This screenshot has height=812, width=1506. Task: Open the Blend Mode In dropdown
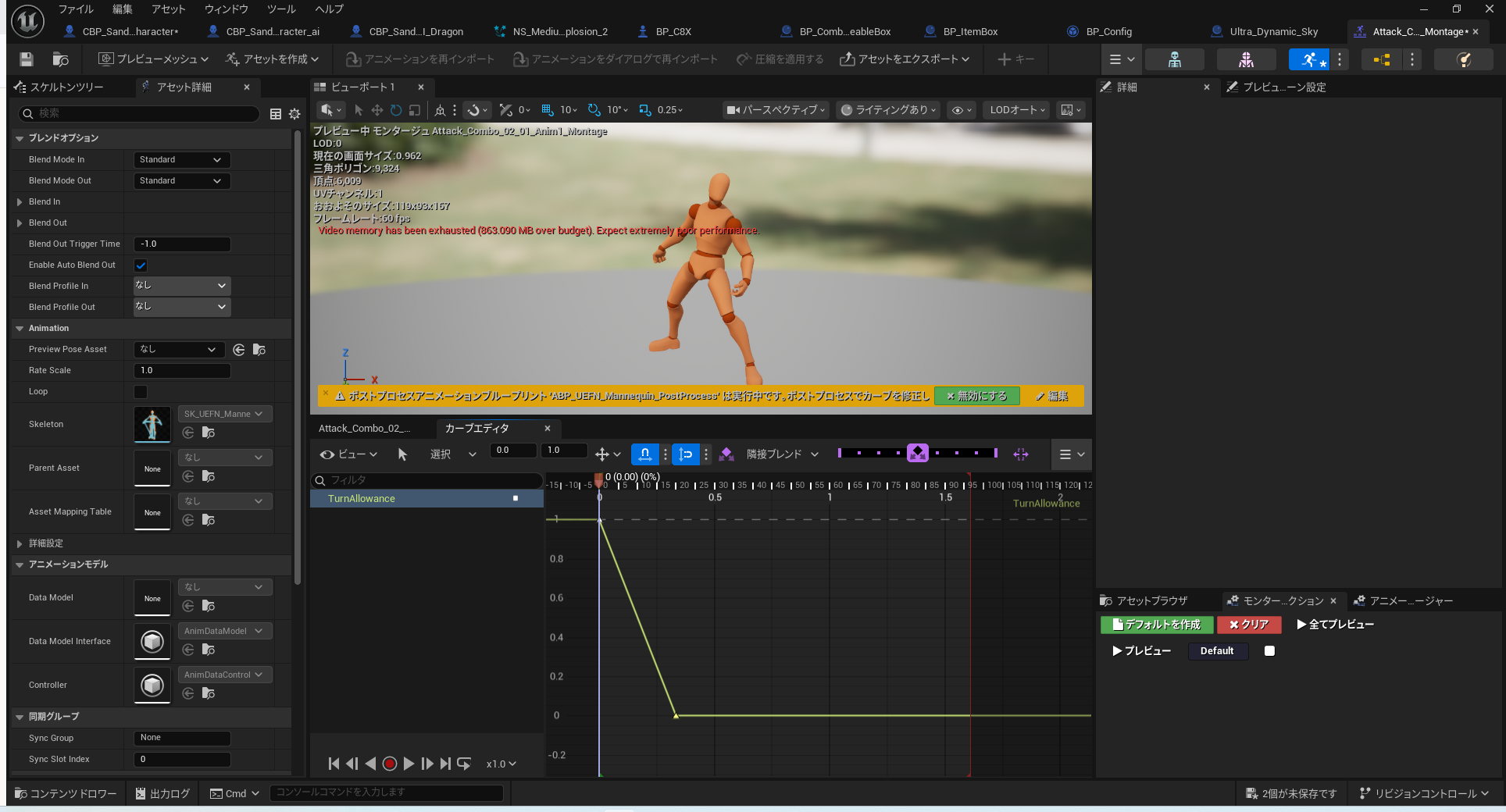(181, 160)
